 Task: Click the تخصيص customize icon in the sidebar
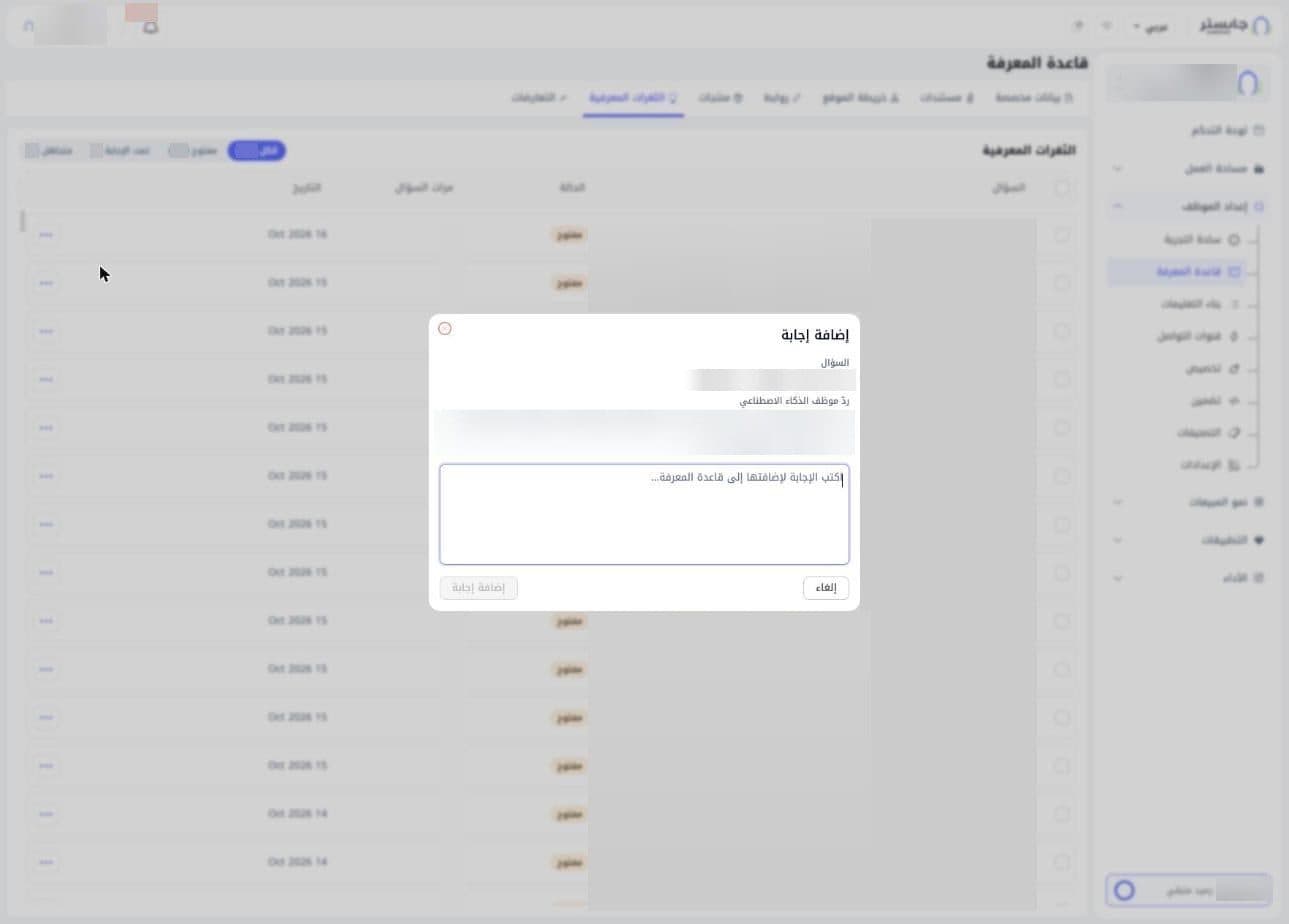coord(1234,369)
